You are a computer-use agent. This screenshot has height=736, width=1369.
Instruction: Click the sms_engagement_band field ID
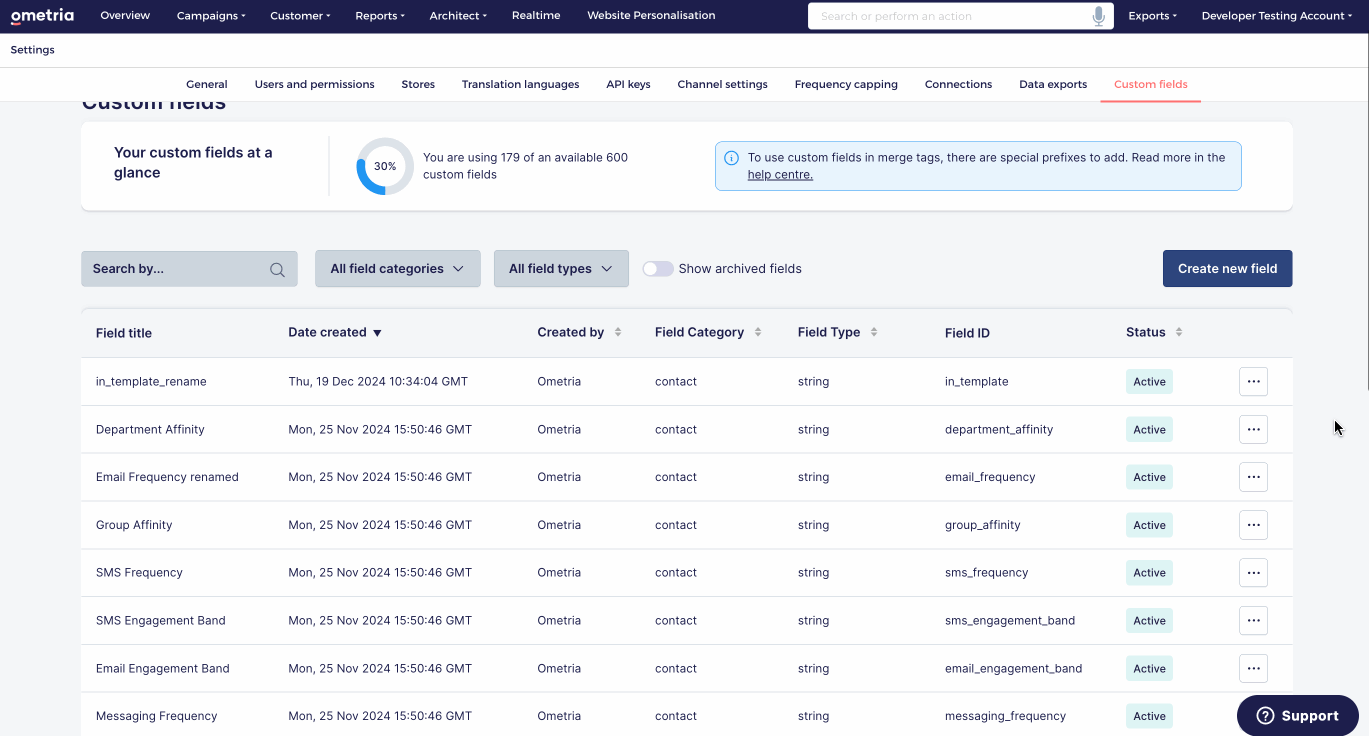(x=1010, y=621)
